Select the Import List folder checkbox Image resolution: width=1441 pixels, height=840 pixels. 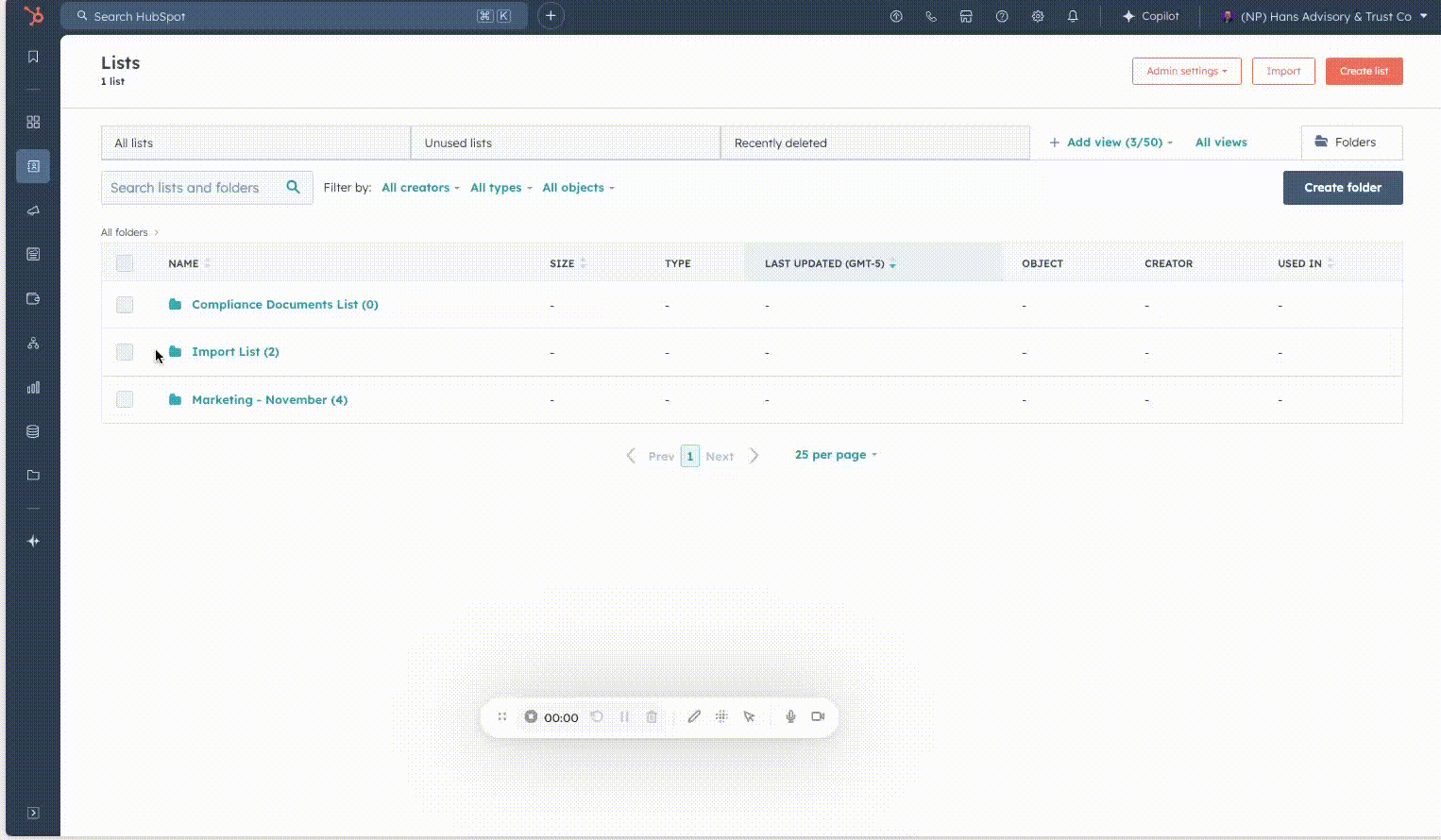tap(125, 352)
